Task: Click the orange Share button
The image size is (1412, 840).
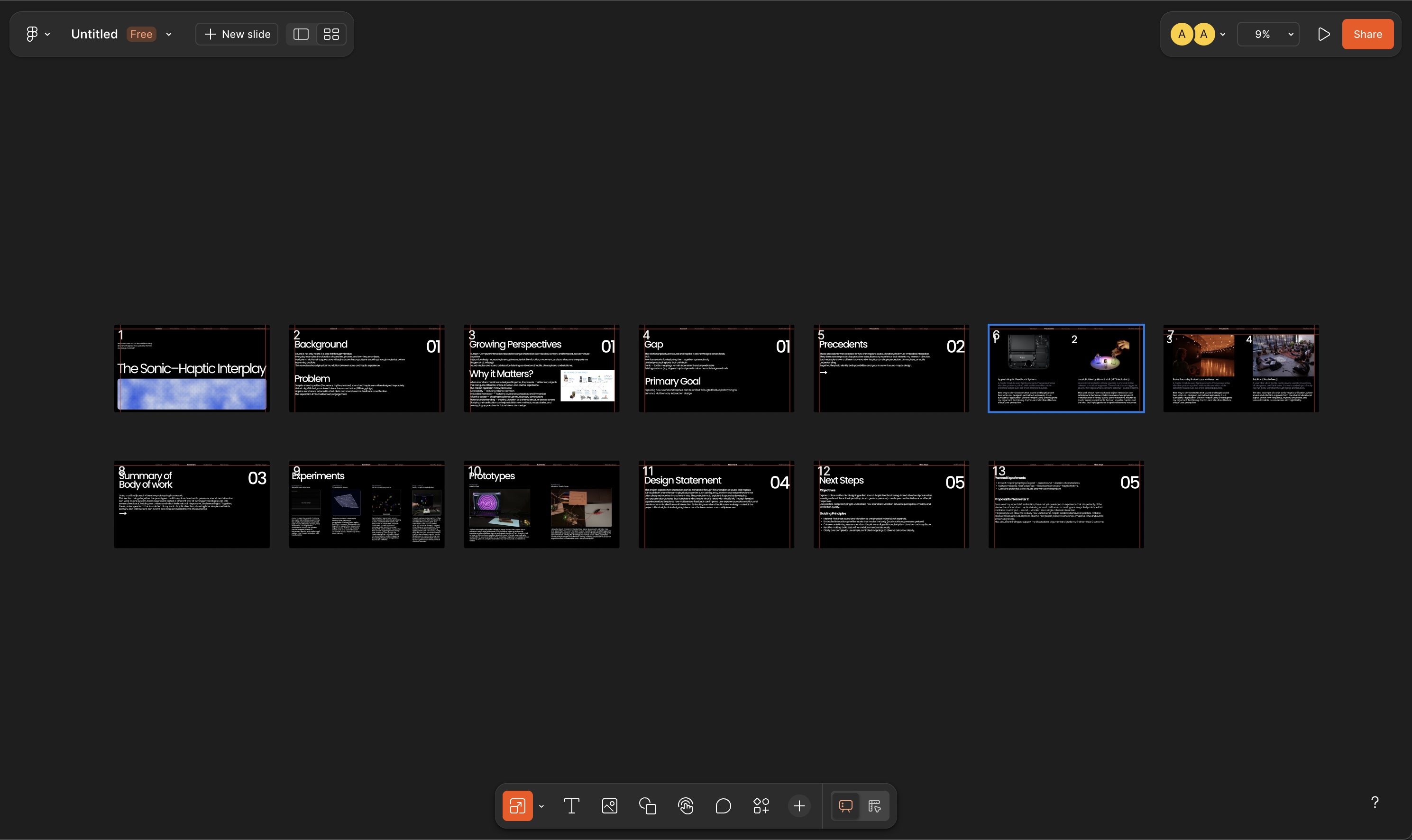Action: tap(1367, 34)
